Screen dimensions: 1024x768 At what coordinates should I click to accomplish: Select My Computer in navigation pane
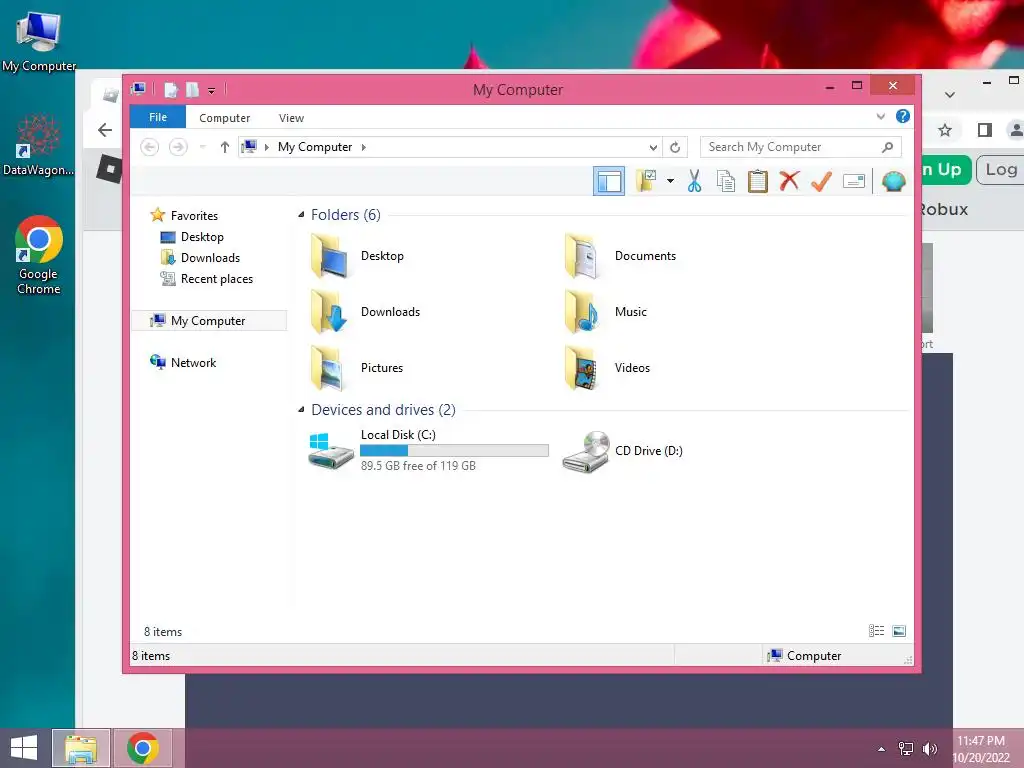point(209,321)
